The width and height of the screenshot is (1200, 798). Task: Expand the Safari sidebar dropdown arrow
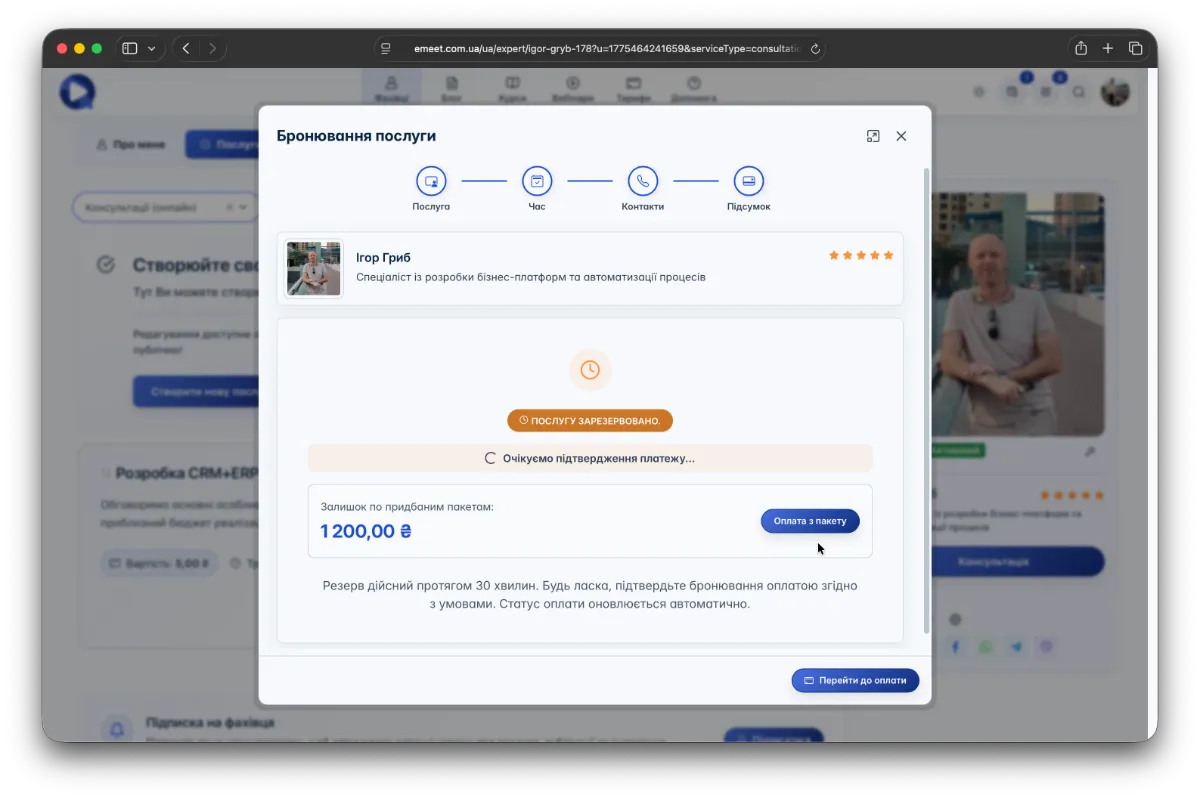152,48
